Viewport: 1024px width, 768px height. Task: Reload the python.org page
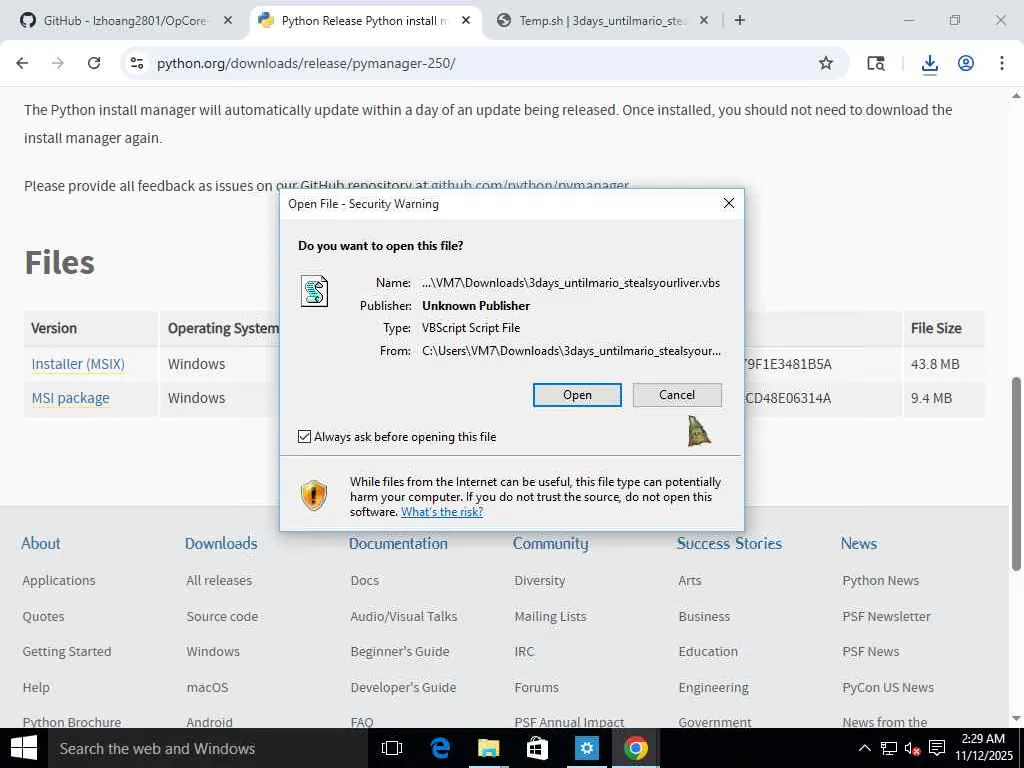click(94, 63)
